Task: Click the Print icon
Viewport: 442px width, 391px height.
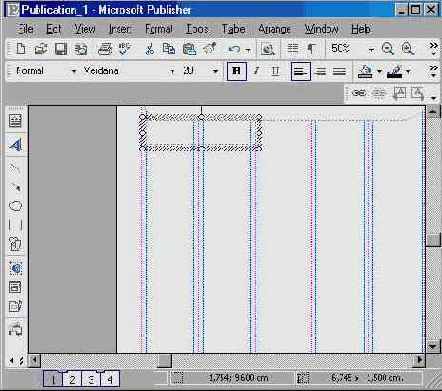Action: pos(105,49)
